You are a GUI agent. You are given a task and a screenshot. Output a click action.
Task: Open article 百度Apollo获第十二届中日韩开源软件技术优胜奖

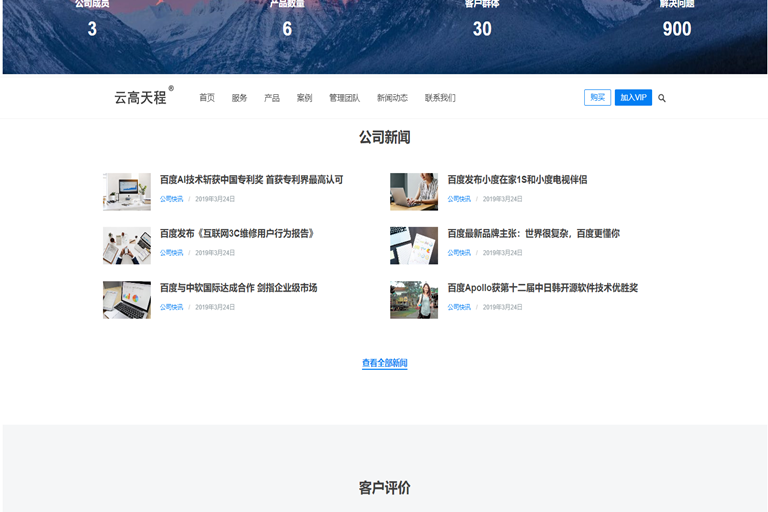(x=543, y=288)
